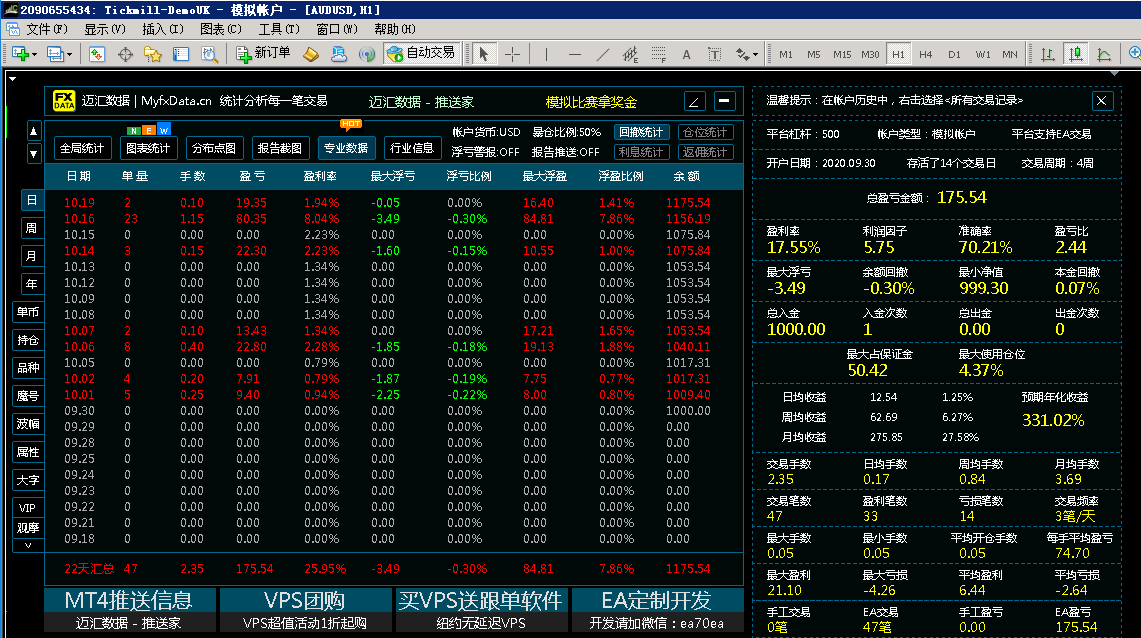This screenshot has width=1141, height=638.
Task: Switch to candlestick chart display
Action: pos(1076,54)
